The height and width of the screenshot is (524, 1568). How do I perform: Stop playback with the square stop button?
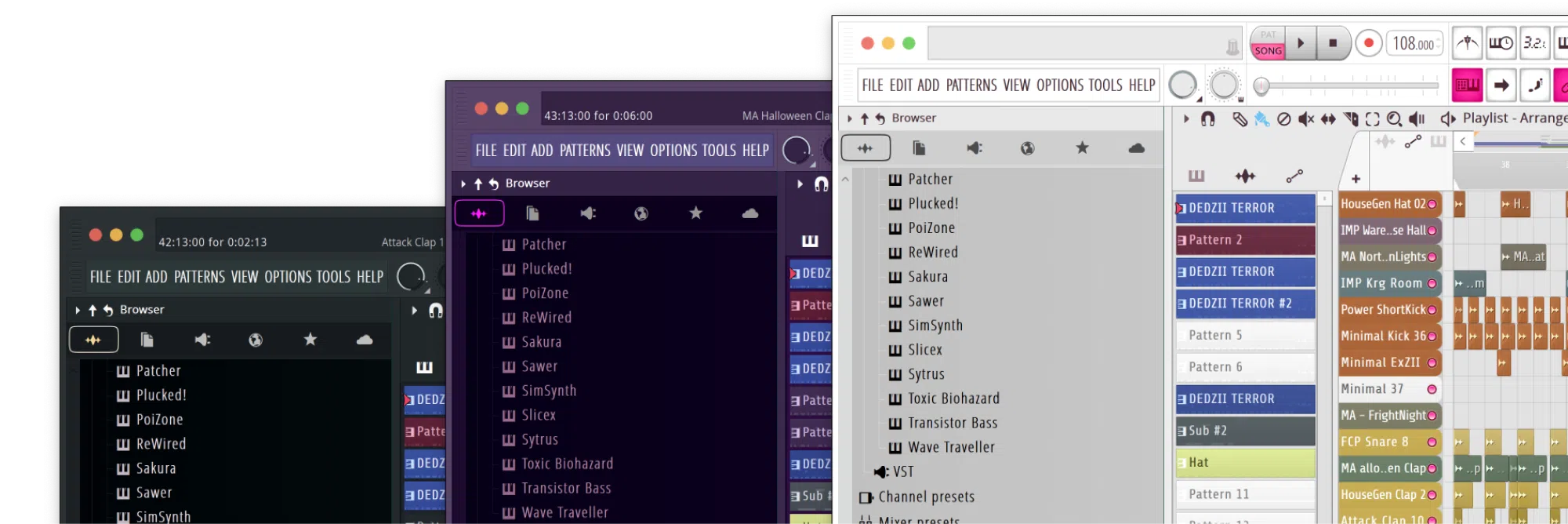1333,43
